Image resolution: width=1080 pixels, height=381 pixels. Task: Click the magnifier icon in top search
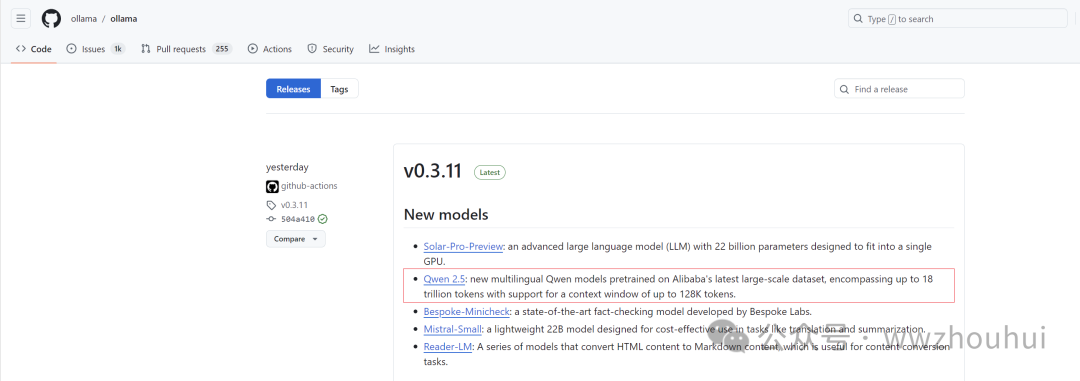[858, 19]
